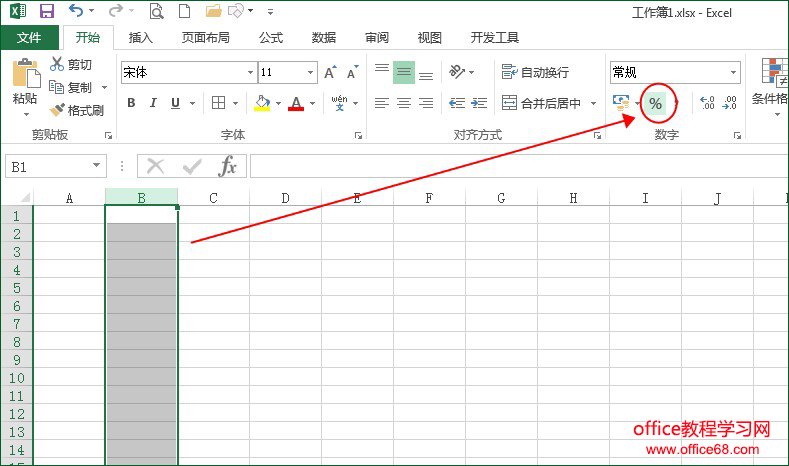Open conditional formatting 条件格式
Viewport: 789px width, 466px height.
(770, 87)
